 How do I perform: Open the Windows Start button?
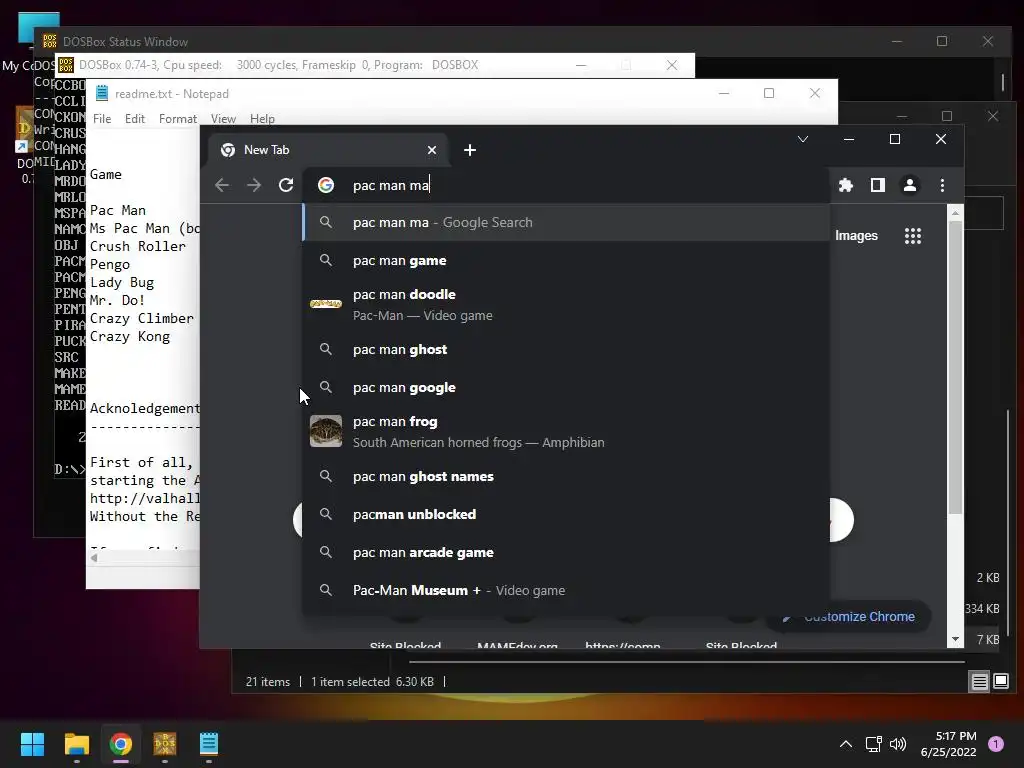(32, 744)
